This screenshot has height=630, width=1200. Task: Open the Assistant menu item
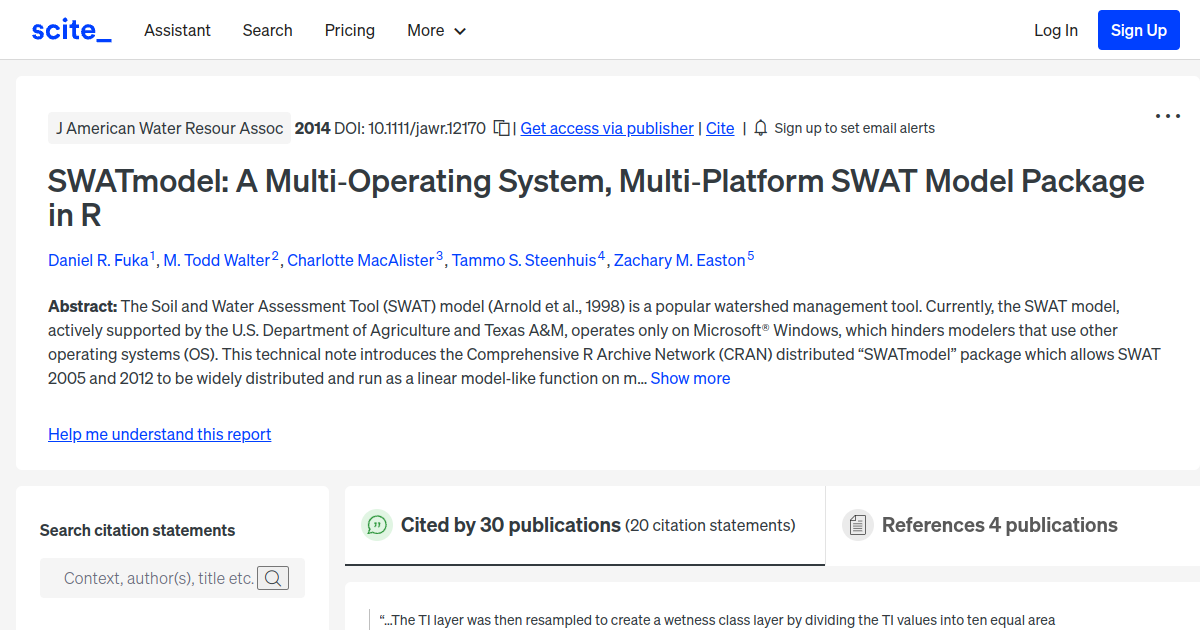pos(177,30)
